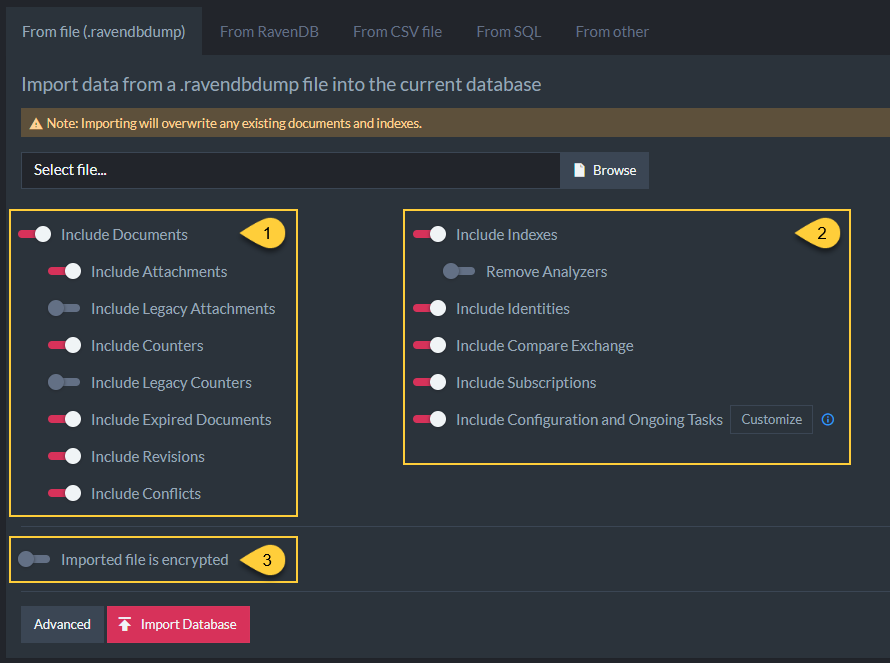Toggle Include Subscriptions switch
890x663 pixels.
pyautogui.click(x=430, y=382)
